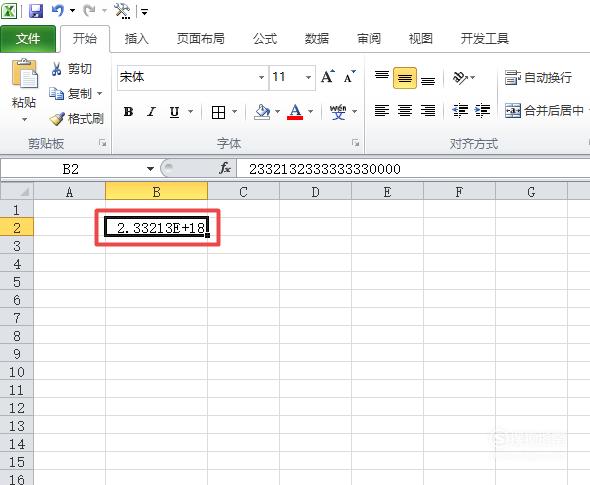The height and width of the screenshot is (485, 590).
Task: Toggle italic formatting
Action: 151,112
